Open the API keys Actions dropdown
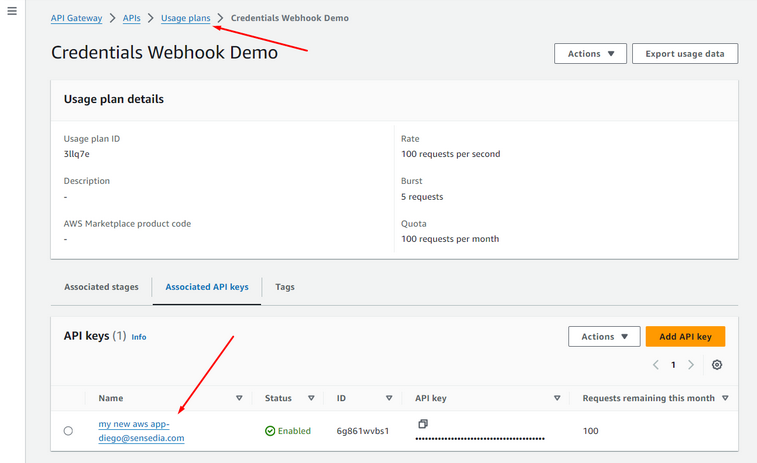 (604, 337)
